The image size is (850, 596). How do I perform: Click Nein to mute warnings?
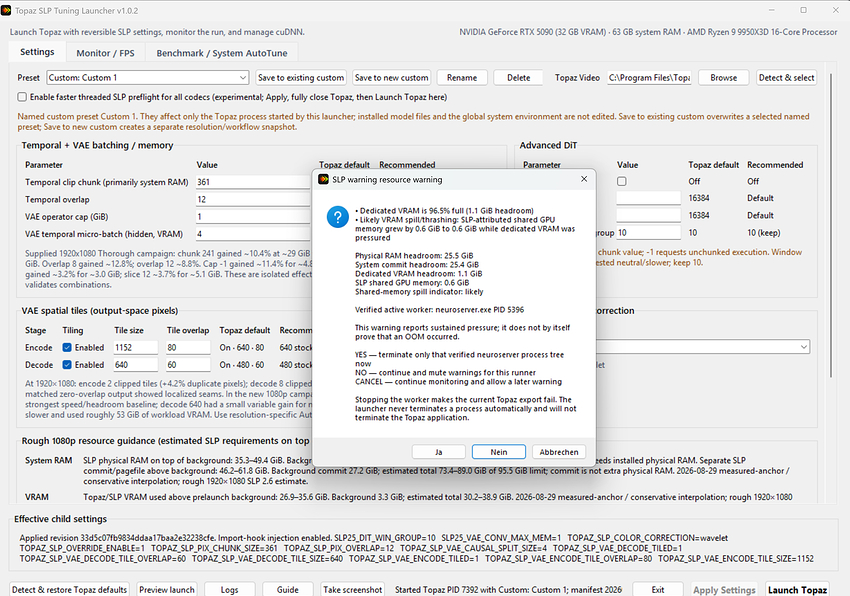pyautogui.click(x=499, y=452)
